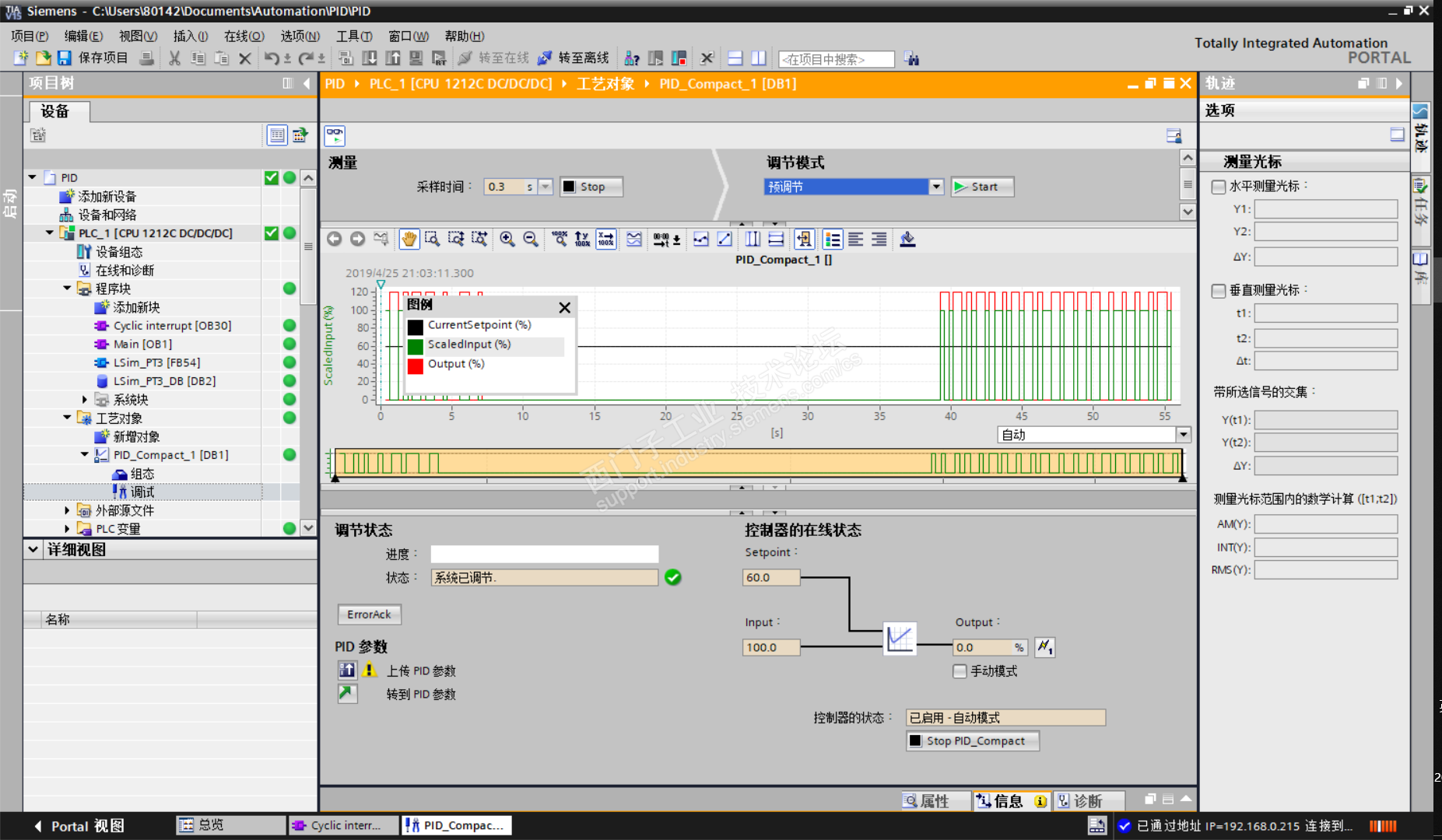Click the black CurrentSetpoint legend color swatch
Viewport: 1442px width, 840px height.
(x=416, y=327)
